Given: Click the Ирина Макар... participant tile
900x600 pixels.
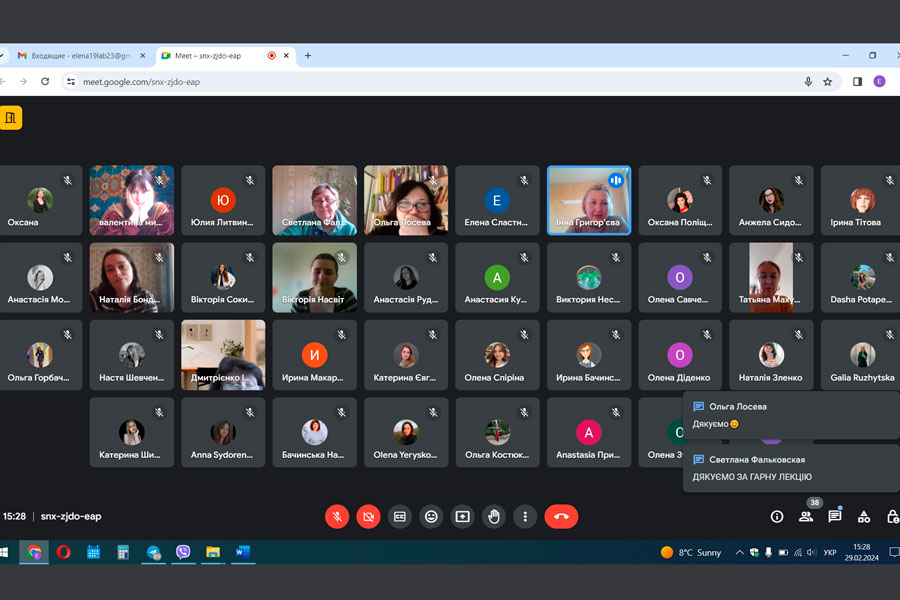Looking at the screenshot, I should [x=315, y=355].
